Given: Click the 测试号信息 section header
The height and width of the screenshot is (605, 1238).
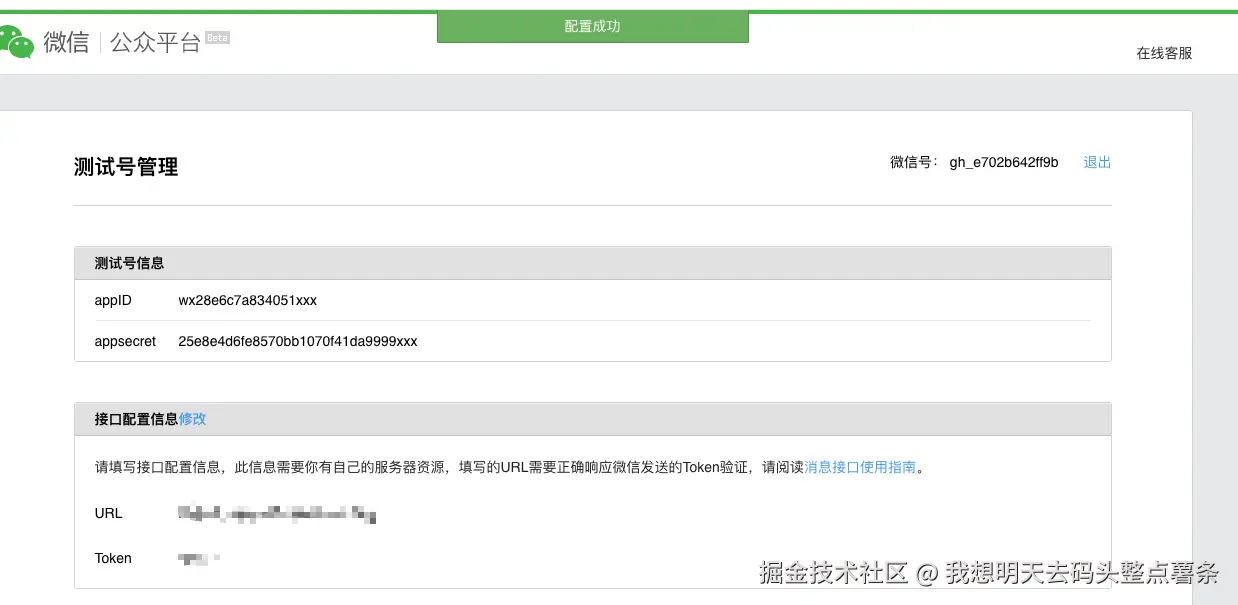Looking at the screenshot, I should click(593, 263).
